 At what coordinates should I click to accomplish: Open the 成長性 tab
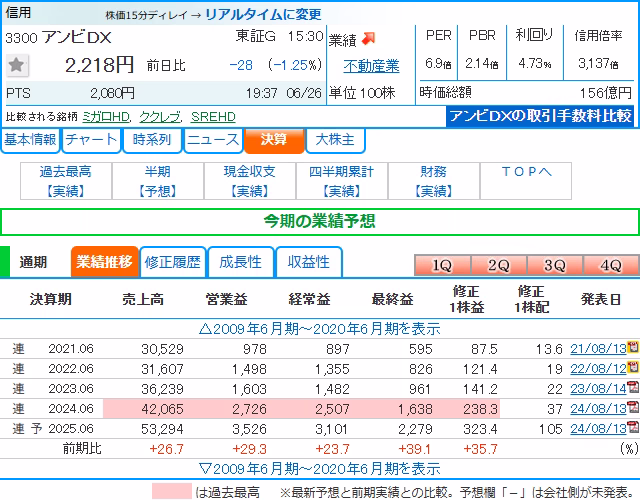240,262
